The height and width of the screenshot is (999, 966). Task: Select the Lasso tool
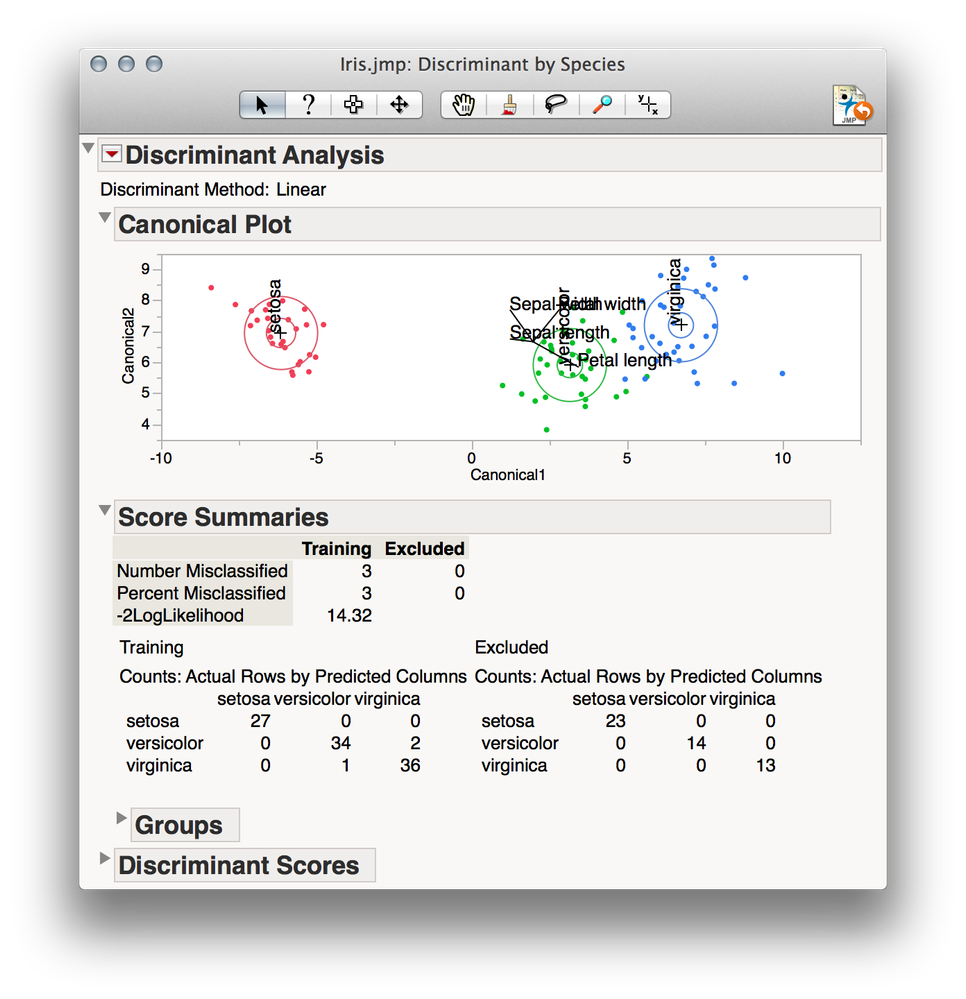(x=556, y=104)
